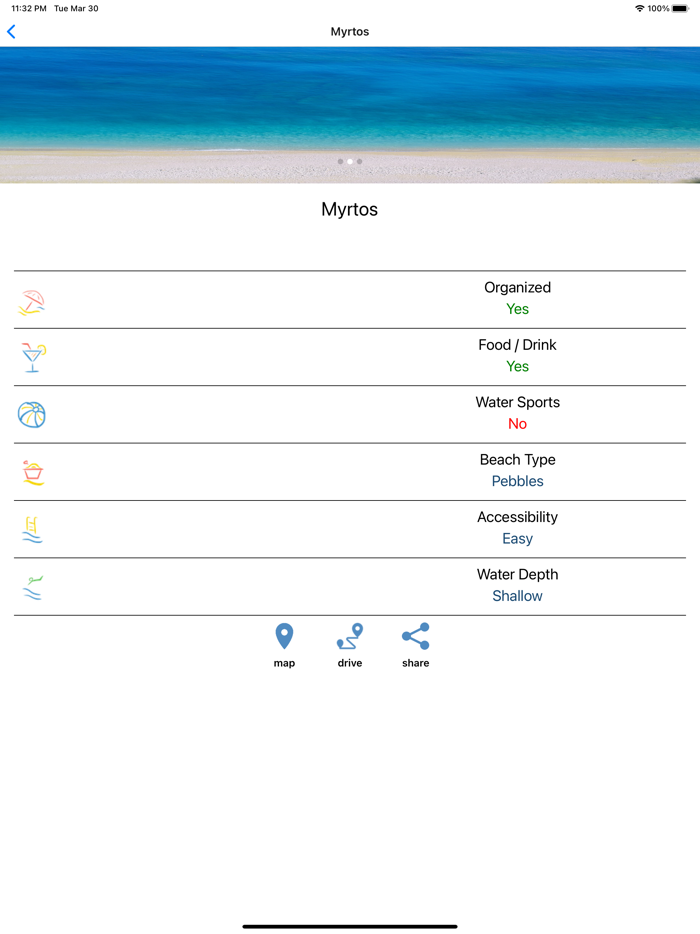Image resolution: width=700 pixels, height=934 pixels.
Task: Tap the sand bucket Beach Type icon
Action: (33, 473)
